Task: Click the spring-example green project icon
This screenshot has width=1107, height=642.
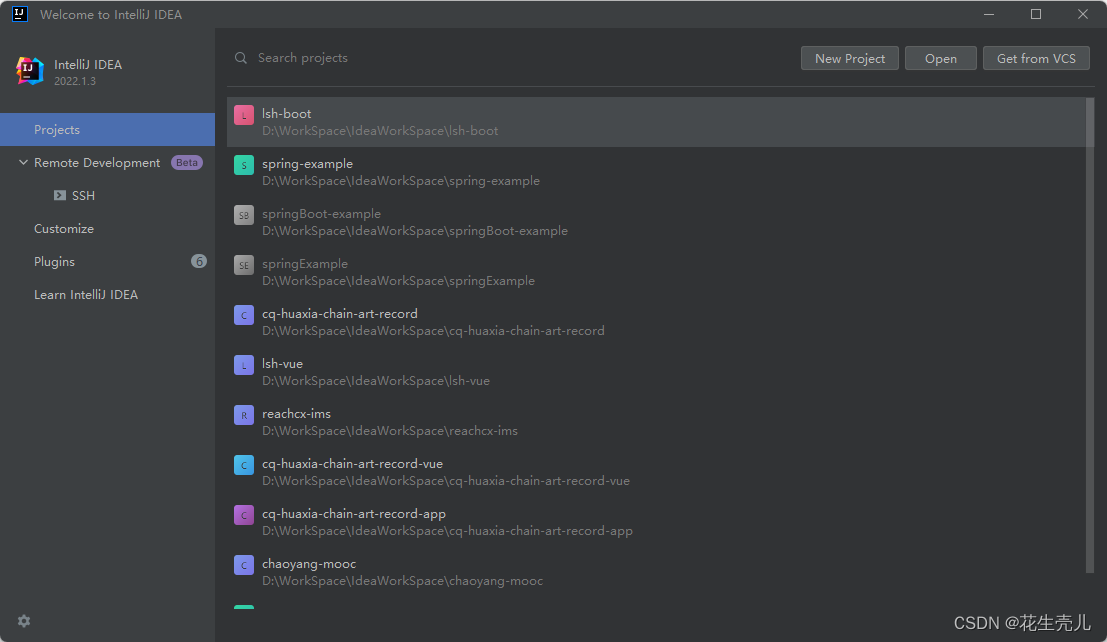Action: pyautogui.click(x=244, y=165)
